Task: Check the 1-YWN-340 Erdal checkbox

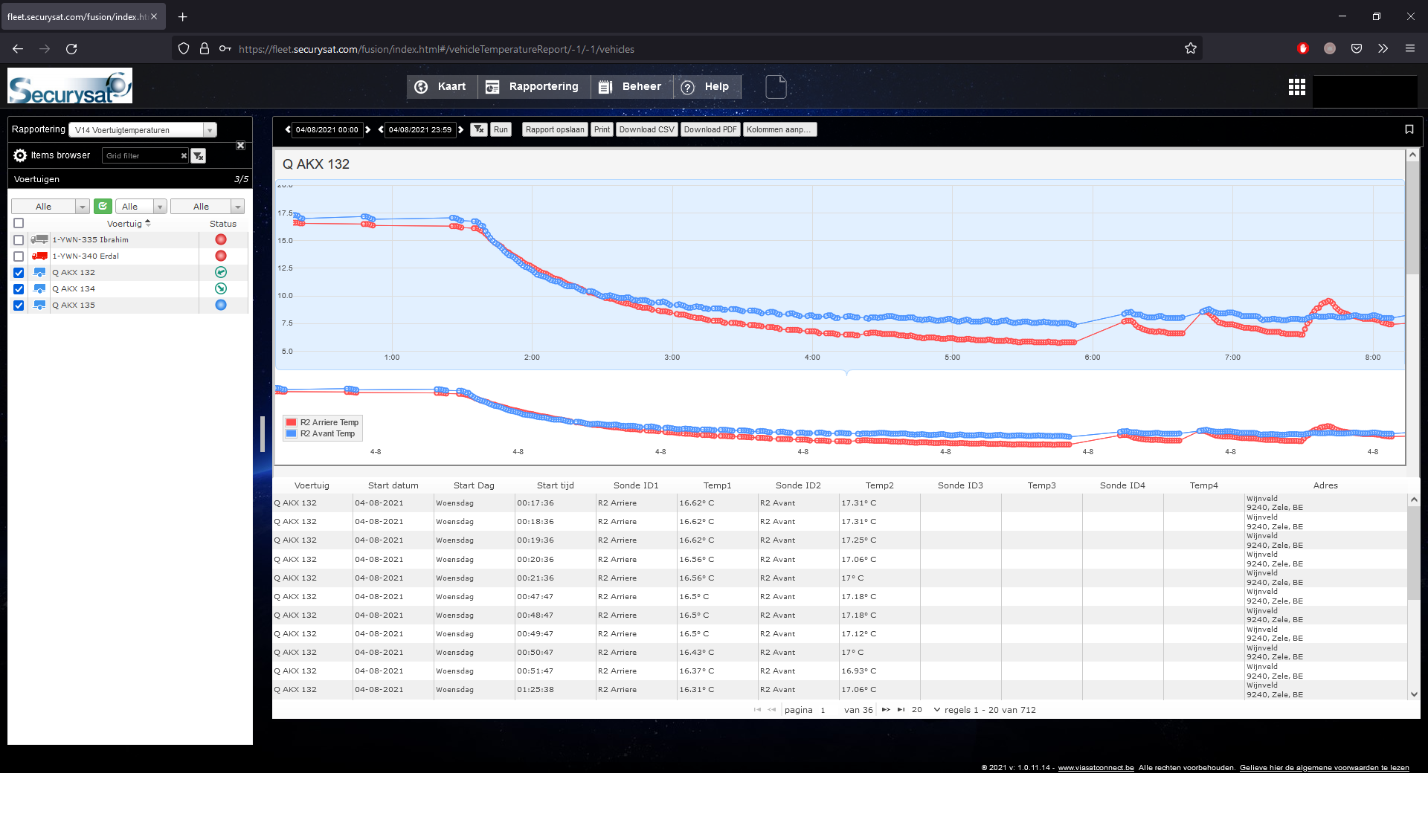Action: 19,256
